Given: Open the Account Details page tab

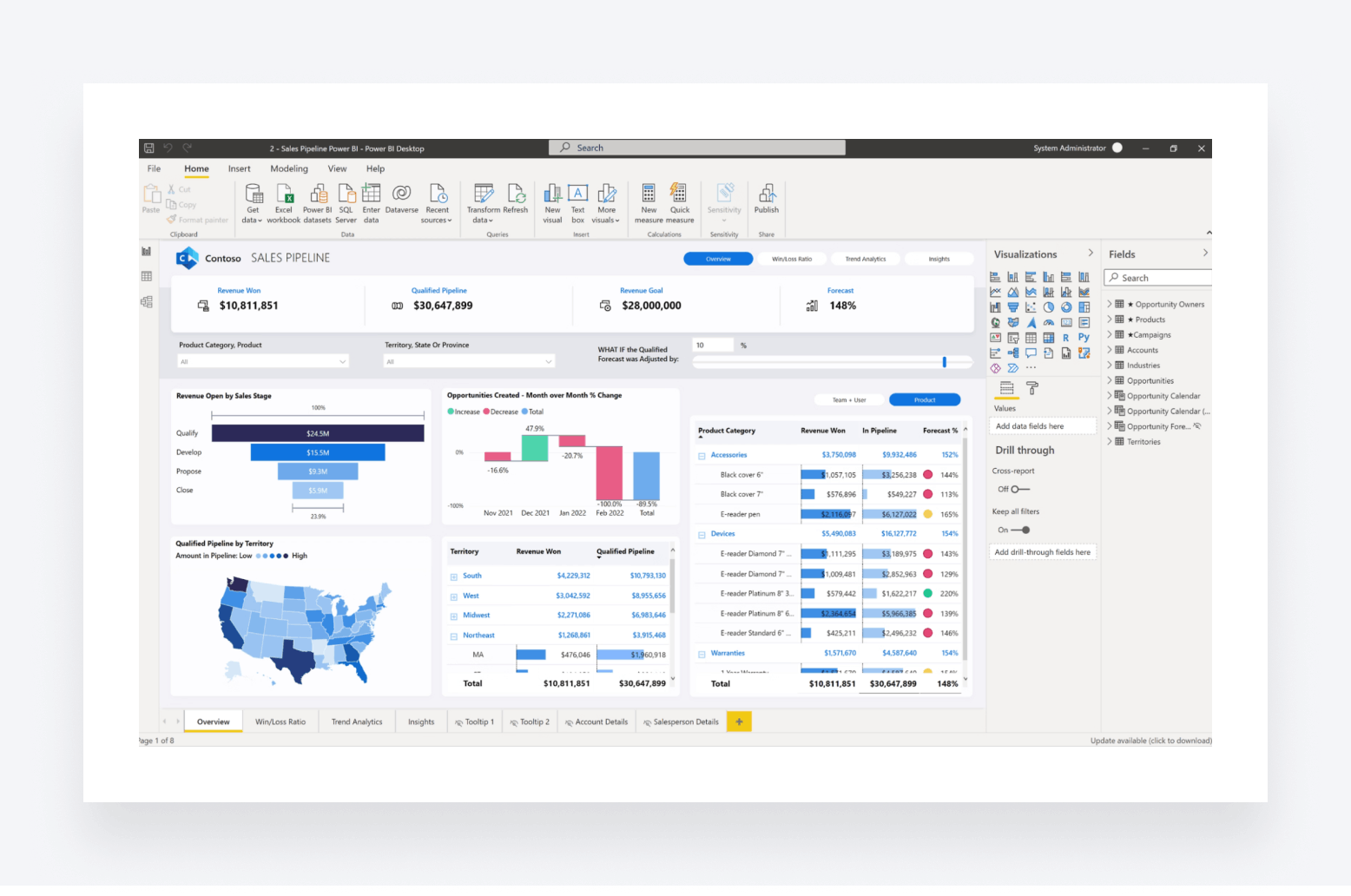Looking at the screenshot, I should point(596,721).
